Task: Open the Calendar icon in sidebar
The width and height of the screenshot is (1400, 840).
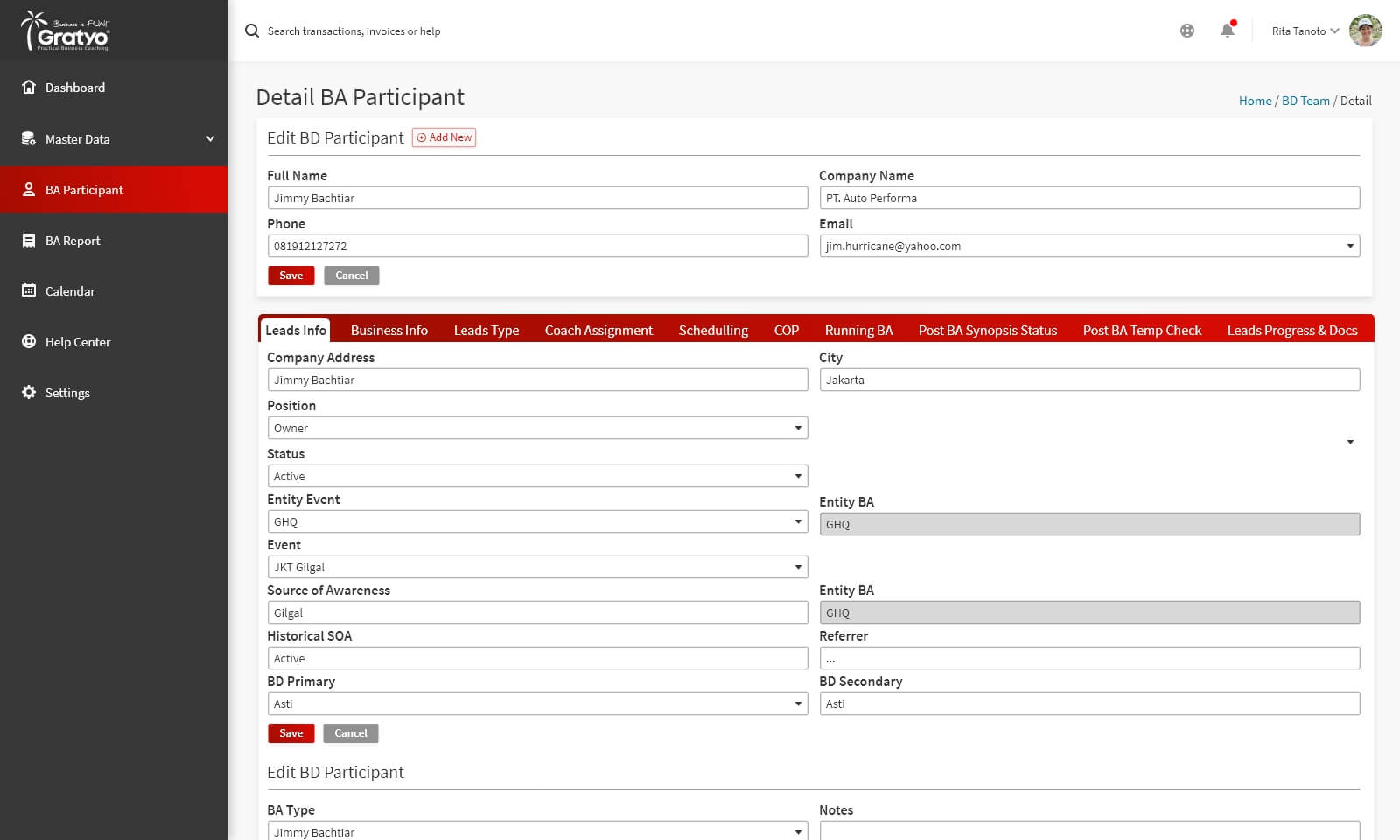Action: click(x=29, y=290)
